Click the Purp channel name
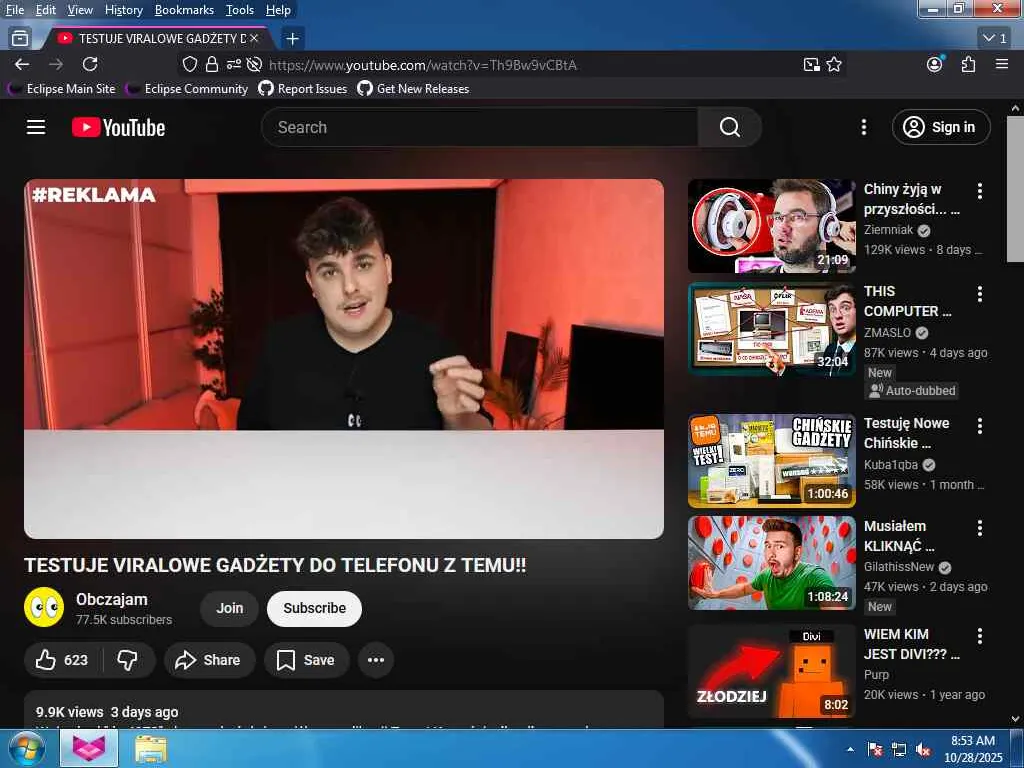This screenshot has height=768, width=1024. (x=876, y=675)
